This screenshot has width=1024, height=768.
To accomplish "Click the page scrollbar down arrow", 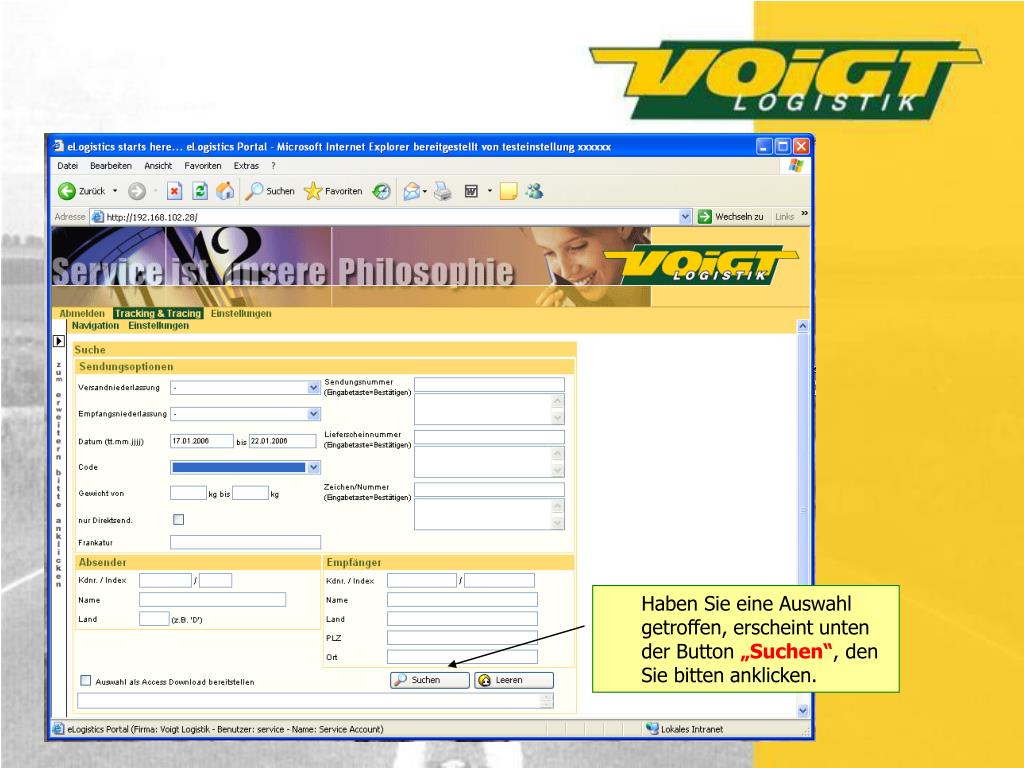I will coord(803,710).
